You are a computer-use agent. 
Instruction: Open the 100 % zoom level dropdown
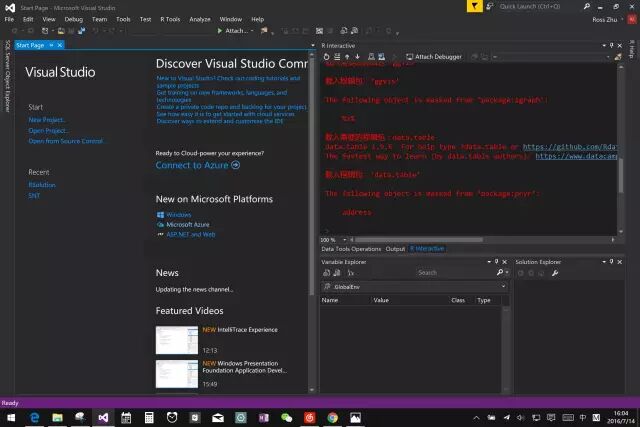345,240
